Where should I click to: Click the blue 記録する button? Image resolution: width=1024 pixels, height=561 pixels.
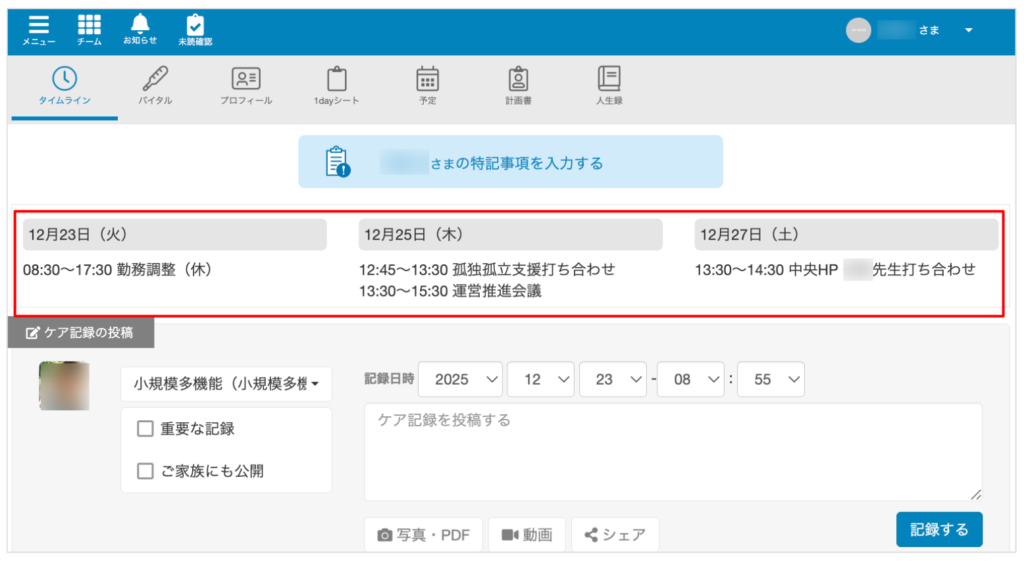tap(938, 529)
